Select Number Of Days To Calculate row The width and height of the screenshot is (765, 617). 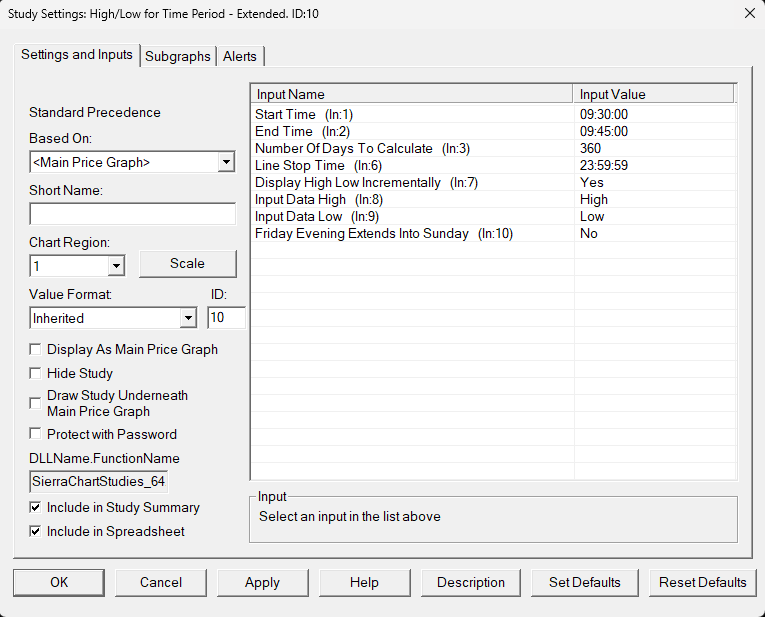[x=493, y=149]
